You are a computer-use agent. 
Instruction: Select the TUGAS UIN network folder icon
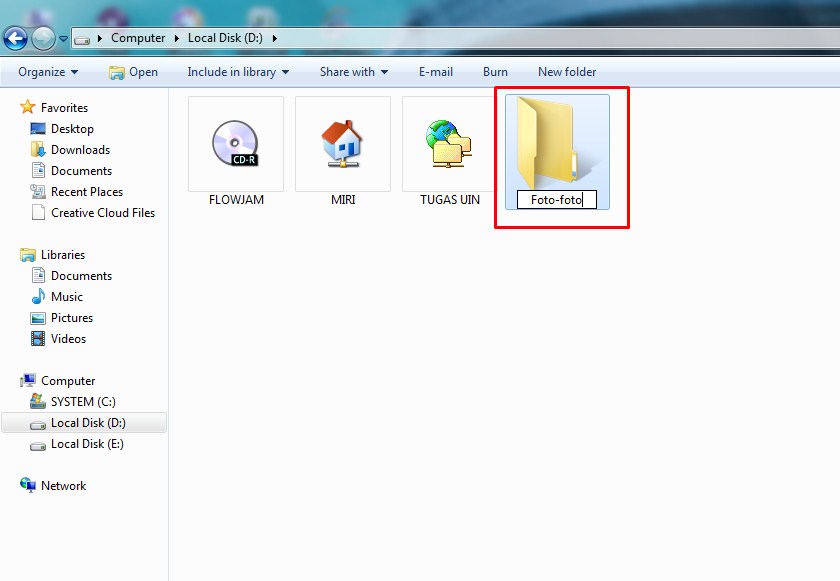coord(449,144)
